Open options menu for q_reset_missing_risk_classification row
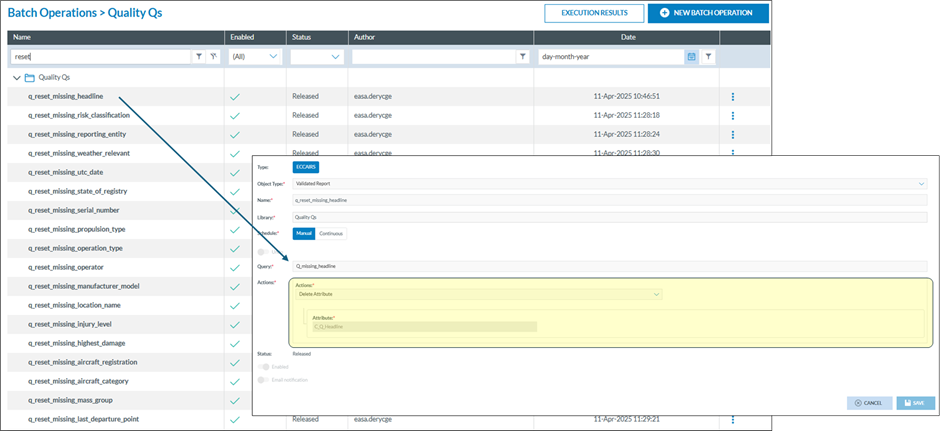This screenshot has height=431, width=940. [x=733, y=116]
